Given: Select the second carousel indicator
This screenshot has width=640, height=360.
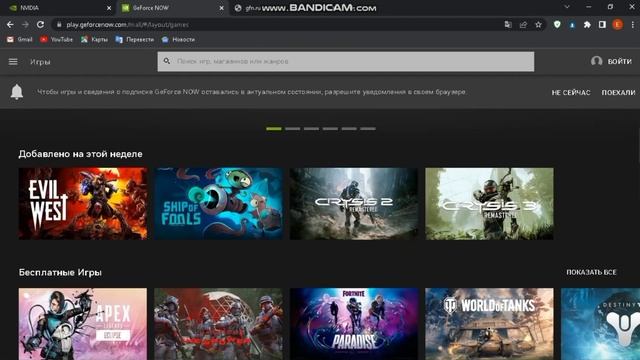Looking at the screenshot, I should click(x=293, y=129).
